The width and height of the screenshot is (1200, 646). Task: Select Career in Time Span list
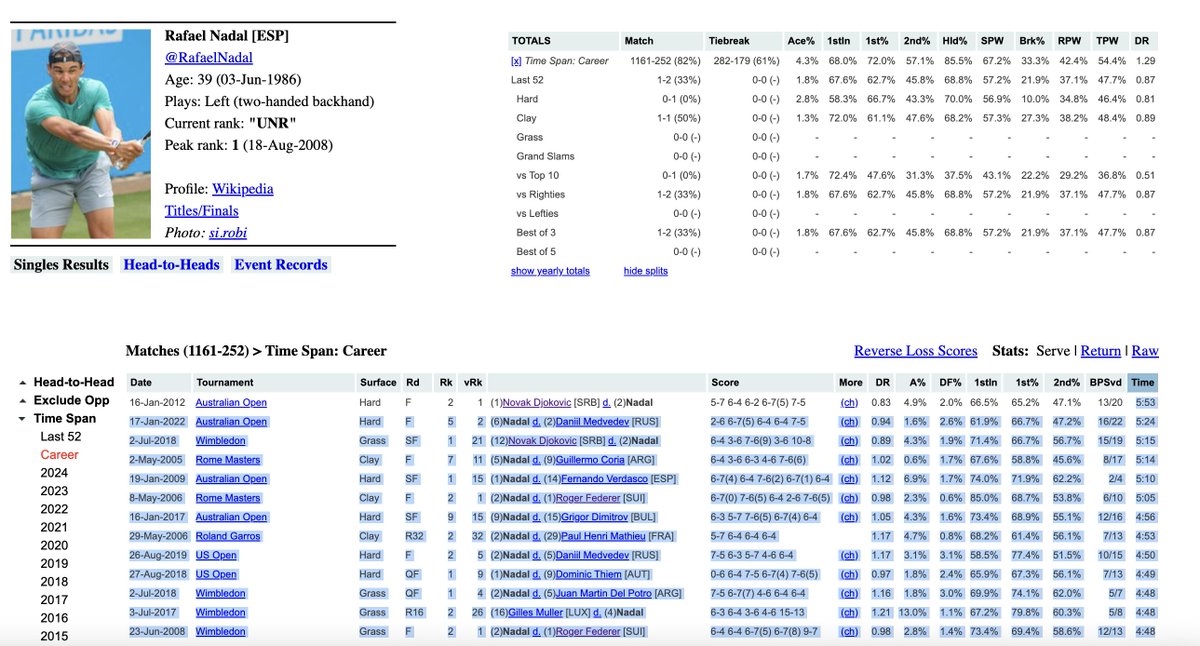pyautogui.click(x=59, y=454)
